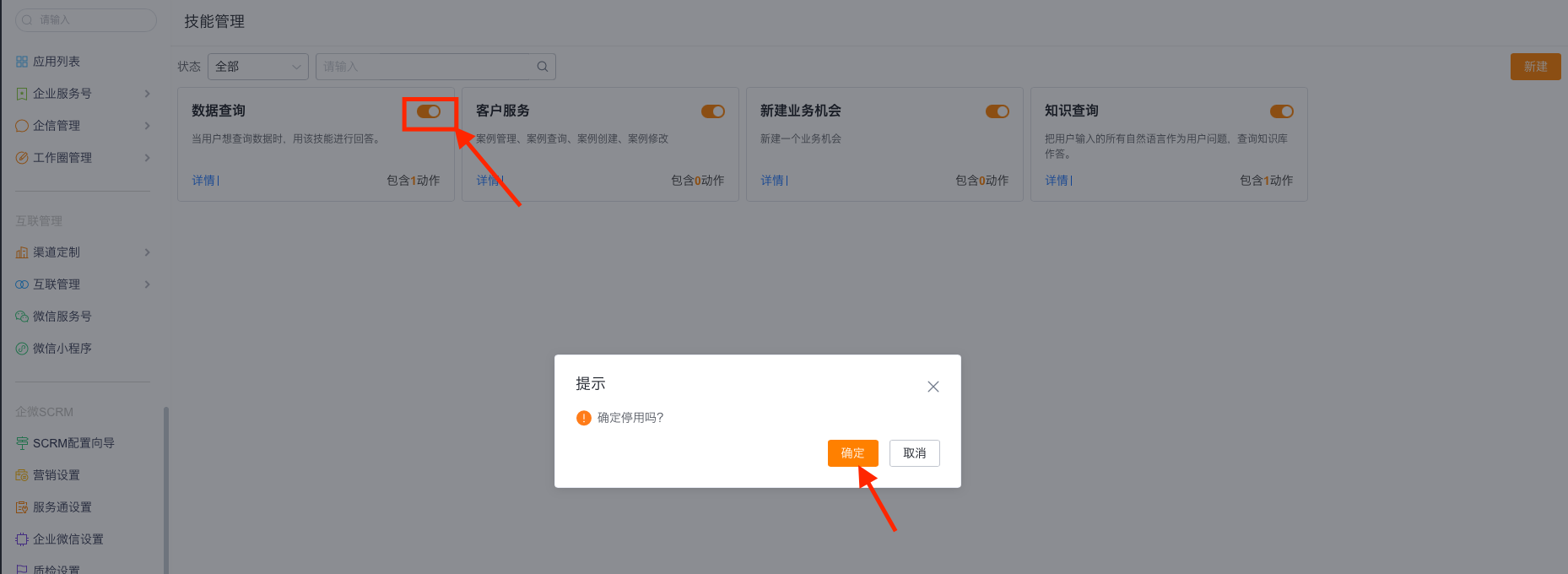
Task: Click the 企业微信设置 icon
Action: coord(22,539)
